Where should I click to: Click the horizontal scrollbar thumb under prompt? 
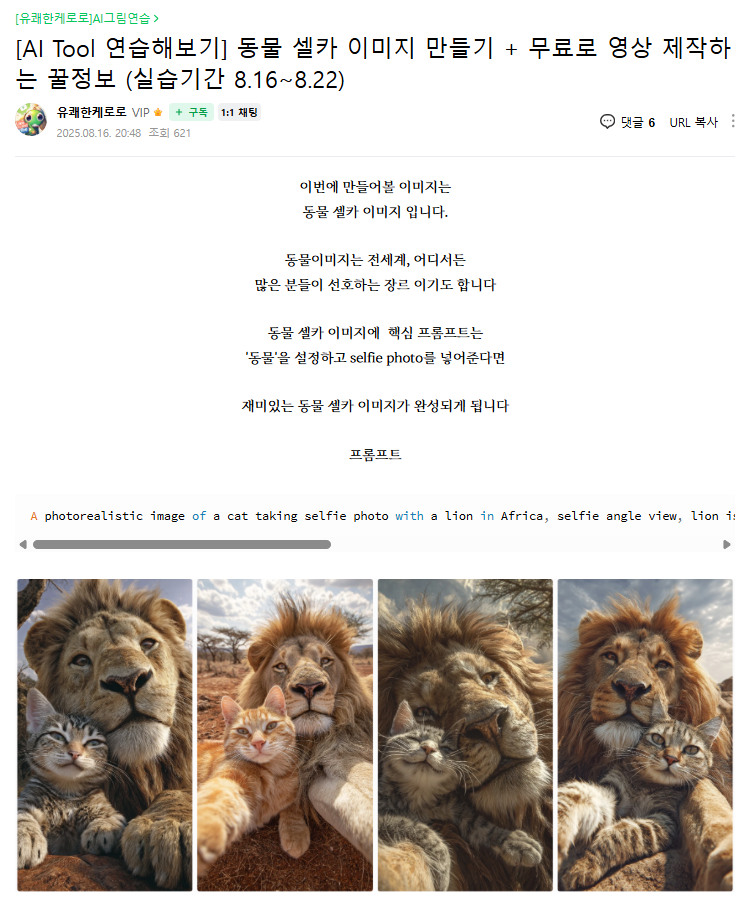pyautogui.click(x=182, y=544)
